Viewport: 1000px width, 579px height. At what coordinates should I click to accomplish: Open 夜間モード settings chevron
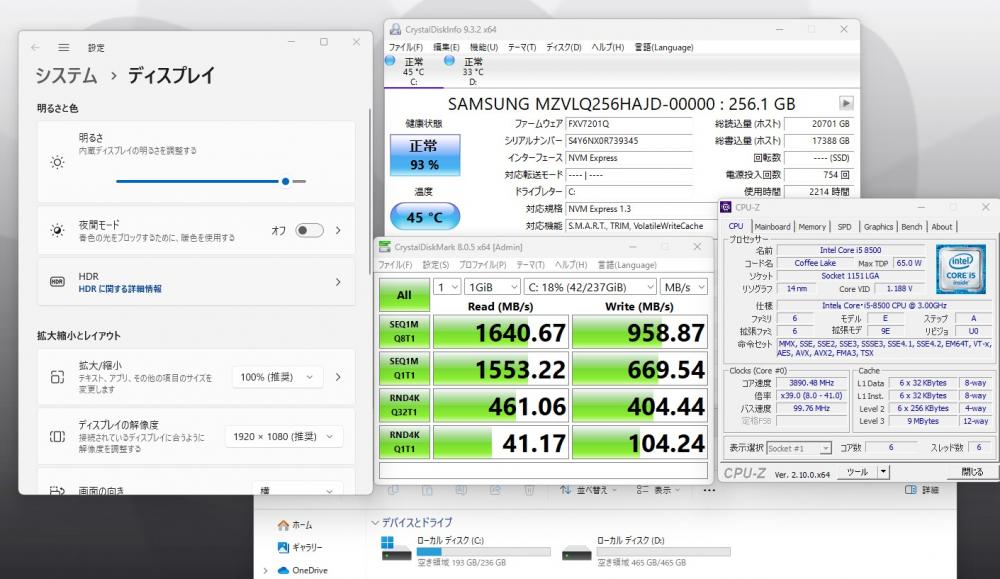(338, 230)
